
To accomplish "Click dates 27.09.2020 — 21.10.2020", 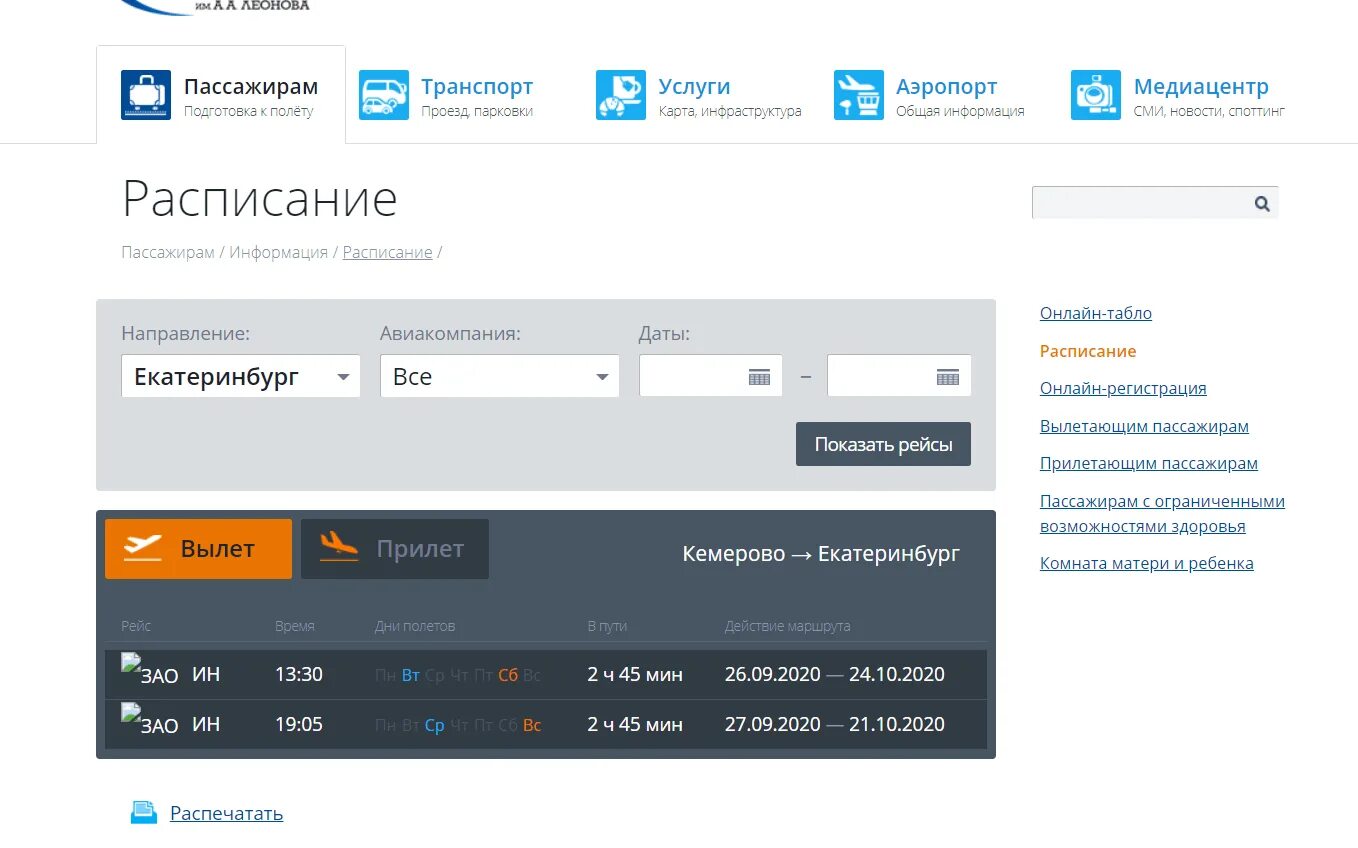I will pos(835,724).
